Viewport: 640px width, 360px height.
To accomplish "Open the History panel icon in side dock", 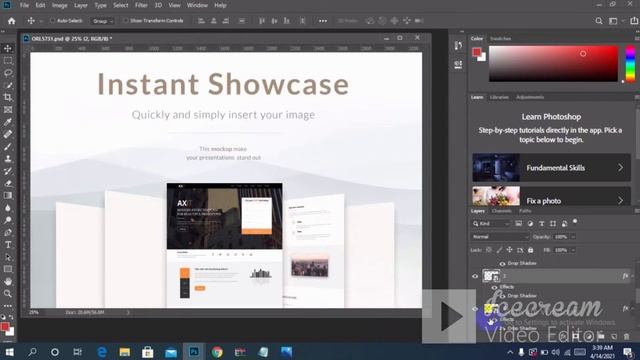I will tap(458, 45).
